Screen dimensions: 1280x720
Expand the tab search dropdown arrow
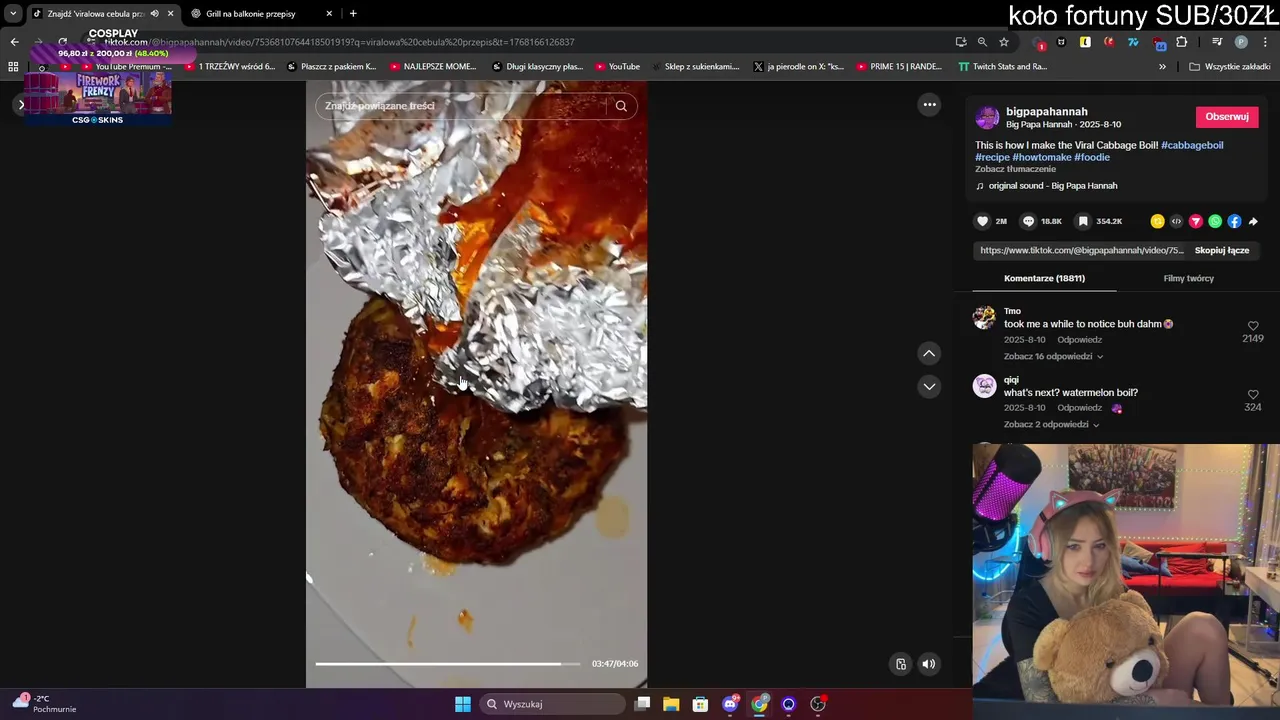pos(13,14)
